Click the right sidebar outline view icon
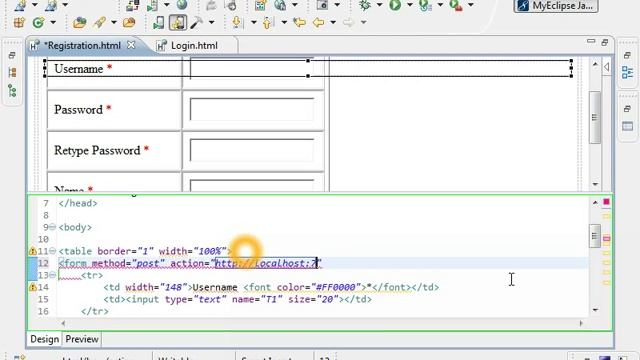The image size is (640, 360). tap(627, 73)
